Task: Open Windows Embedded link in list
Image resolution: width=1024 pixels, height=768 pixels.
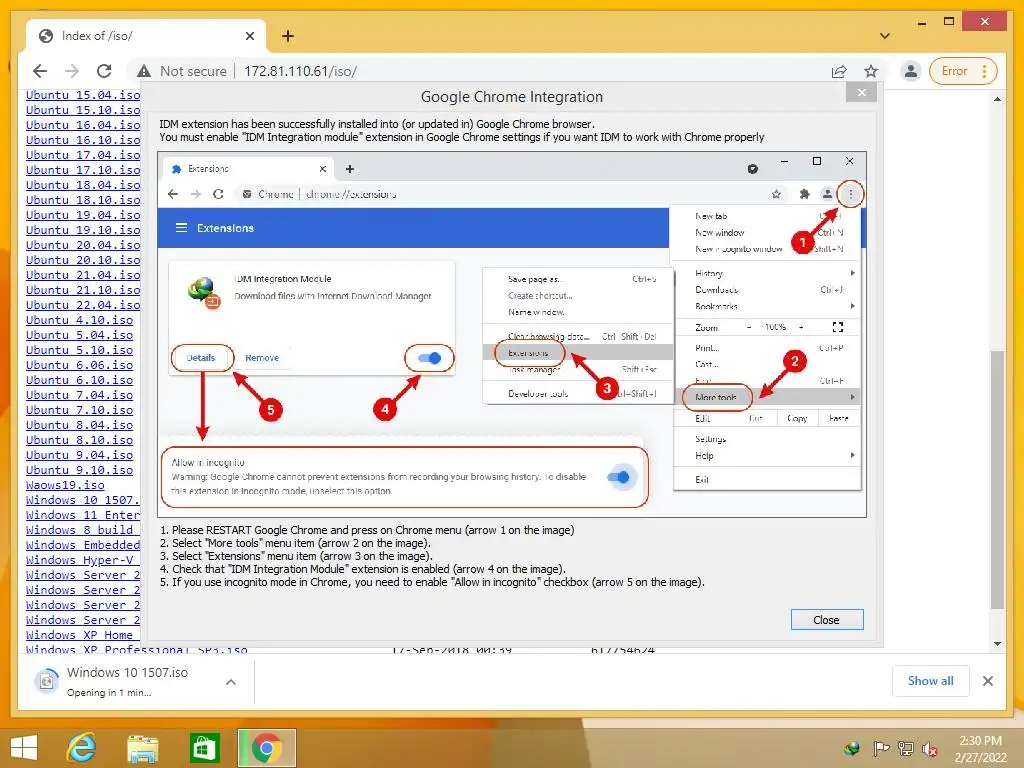Action: point(83,546)
